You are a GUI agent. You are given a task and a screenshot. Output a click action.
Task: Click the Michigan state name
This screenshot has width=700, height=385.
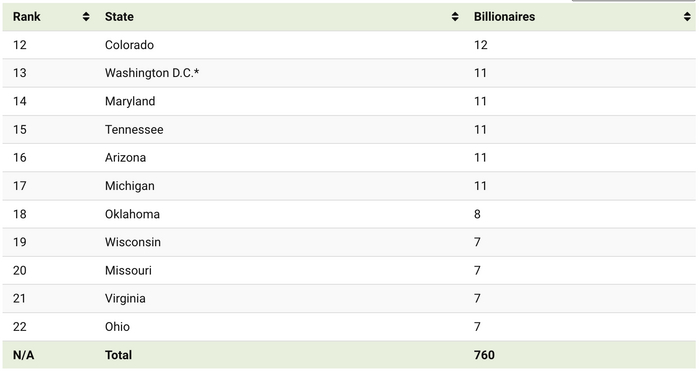coord(130,186)
